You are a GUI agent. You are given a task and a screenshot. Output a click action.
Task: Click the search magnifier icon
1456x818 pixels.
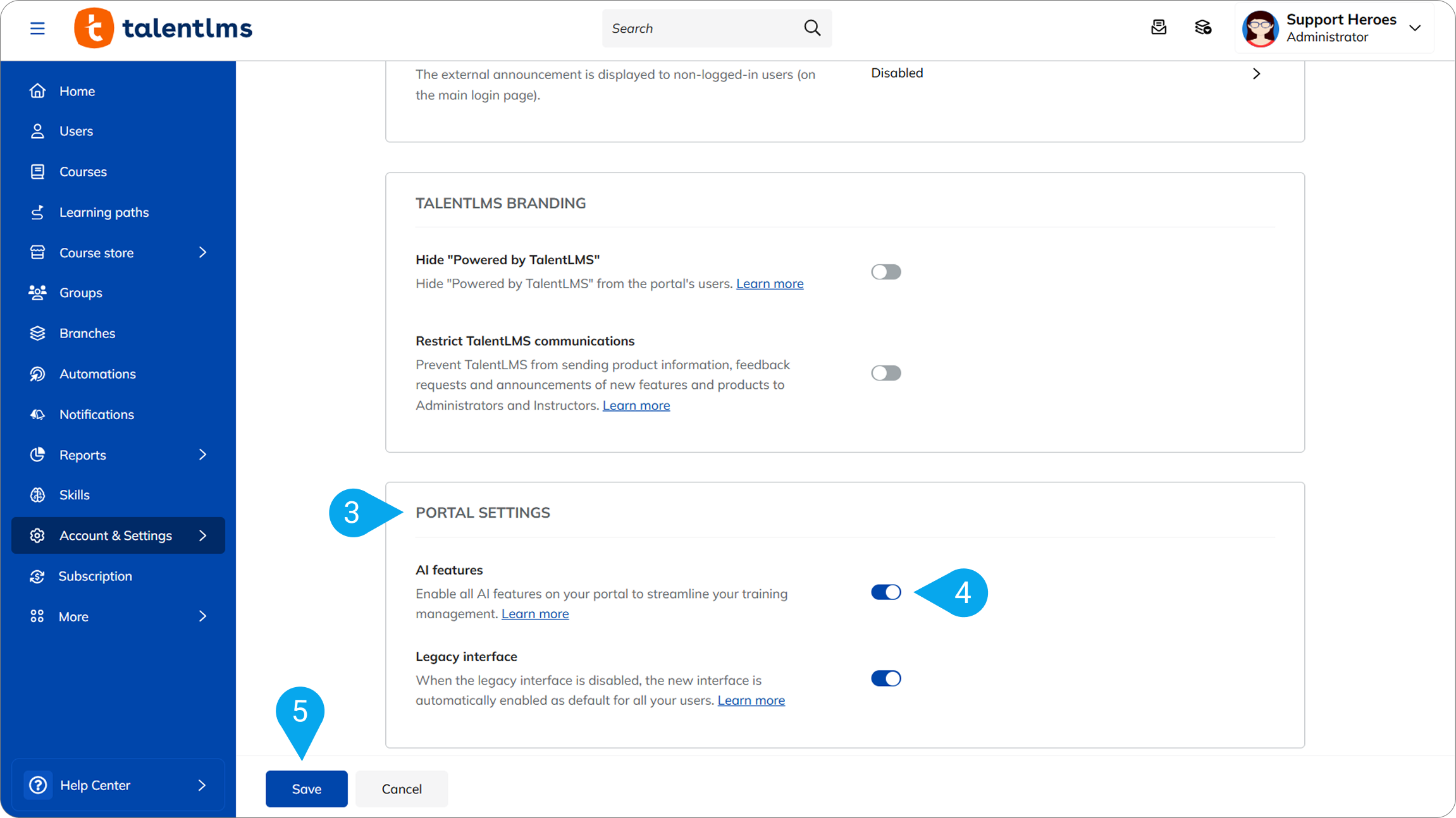pyautogui.click(x=812, y=28)
